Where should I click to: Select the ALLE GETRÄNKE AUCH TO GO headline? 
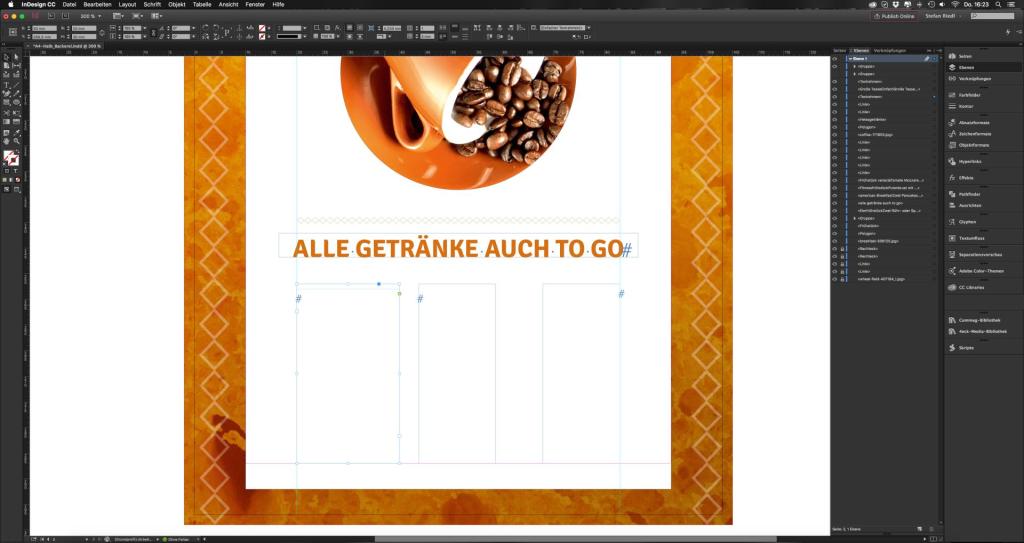[457, 248]
